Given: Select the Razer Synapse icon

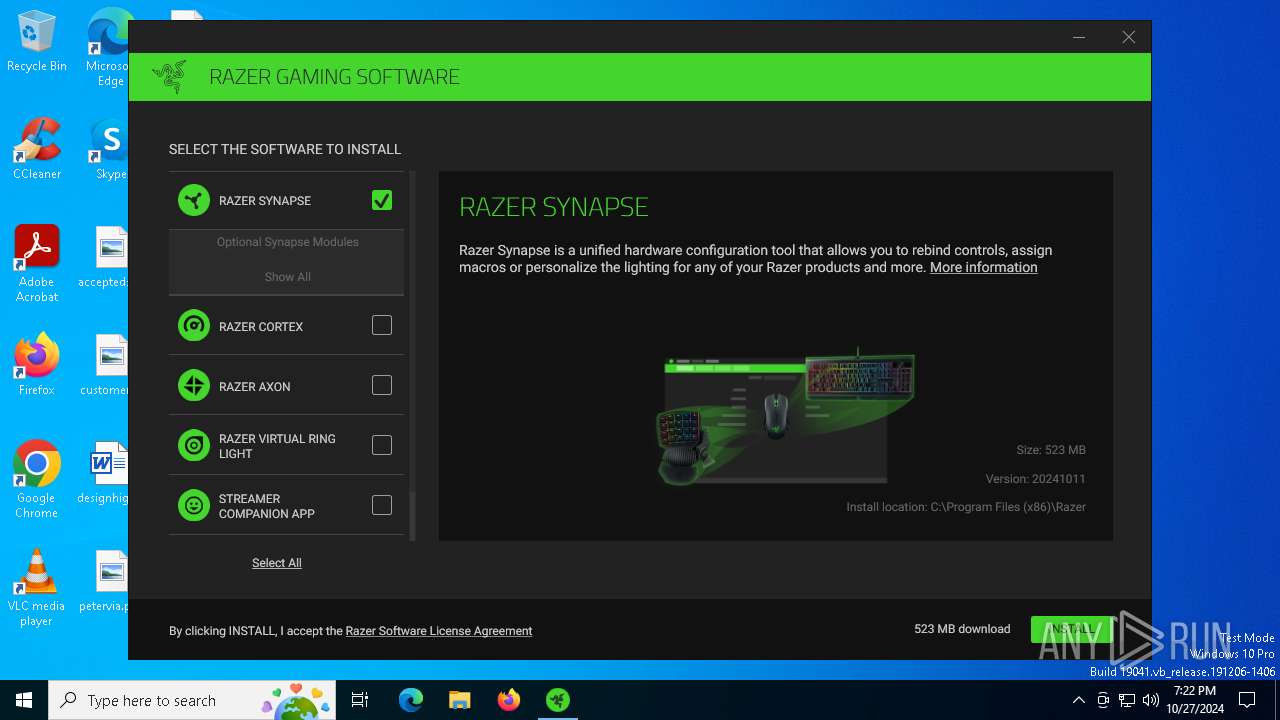Looking at the screenshot, I should coord(194,200).
